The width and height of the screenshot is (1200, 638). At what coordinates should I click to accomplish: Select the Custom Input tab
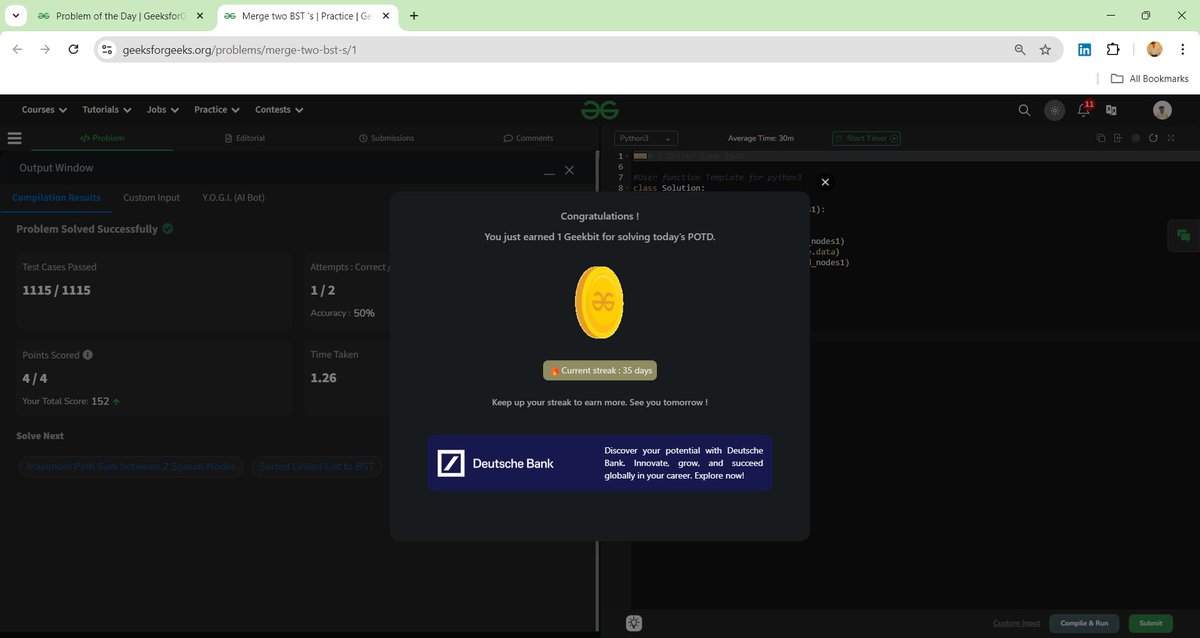click(151, 198)
